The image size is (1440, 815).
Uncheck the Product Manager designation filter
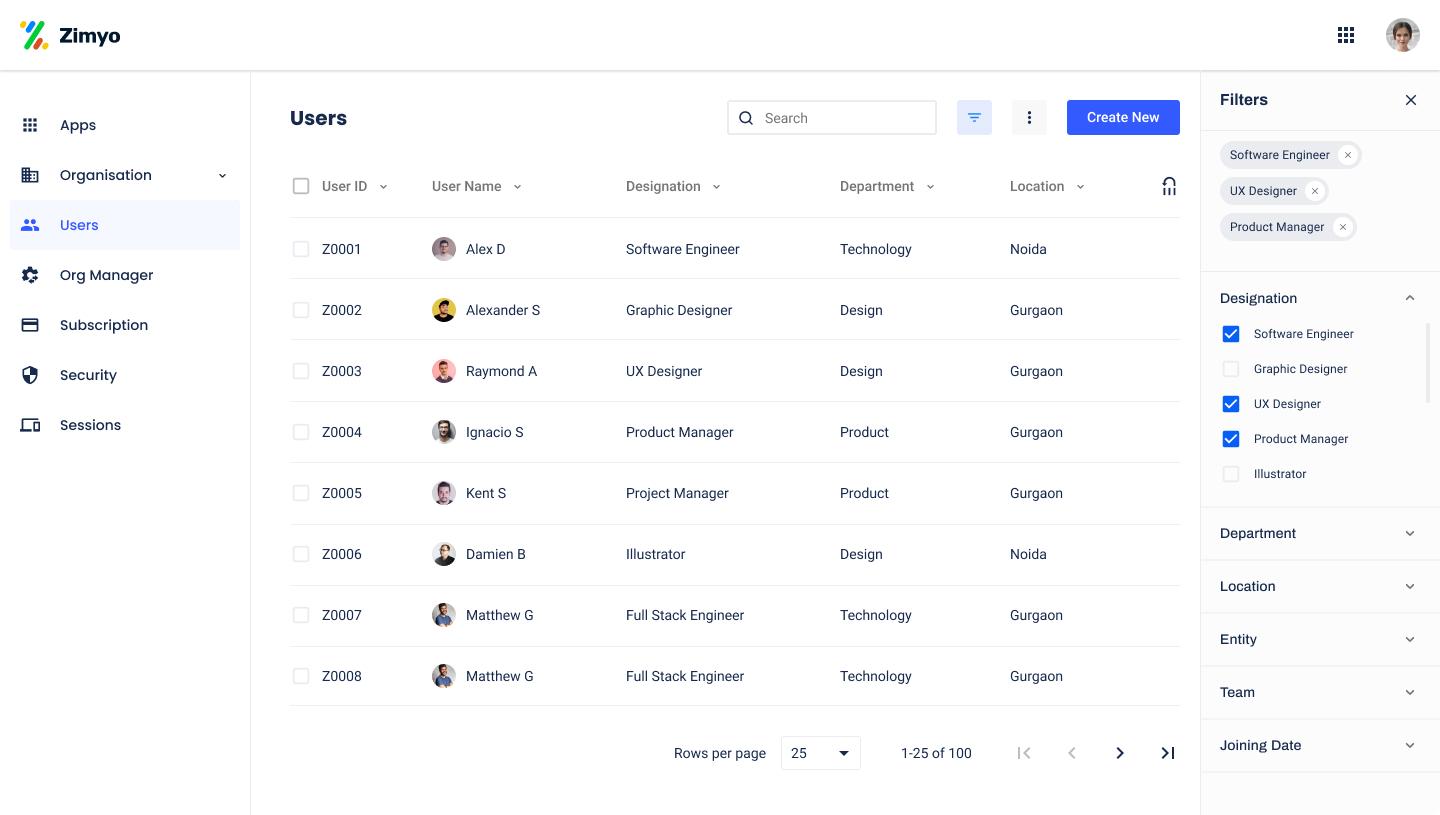[1231, 439]
